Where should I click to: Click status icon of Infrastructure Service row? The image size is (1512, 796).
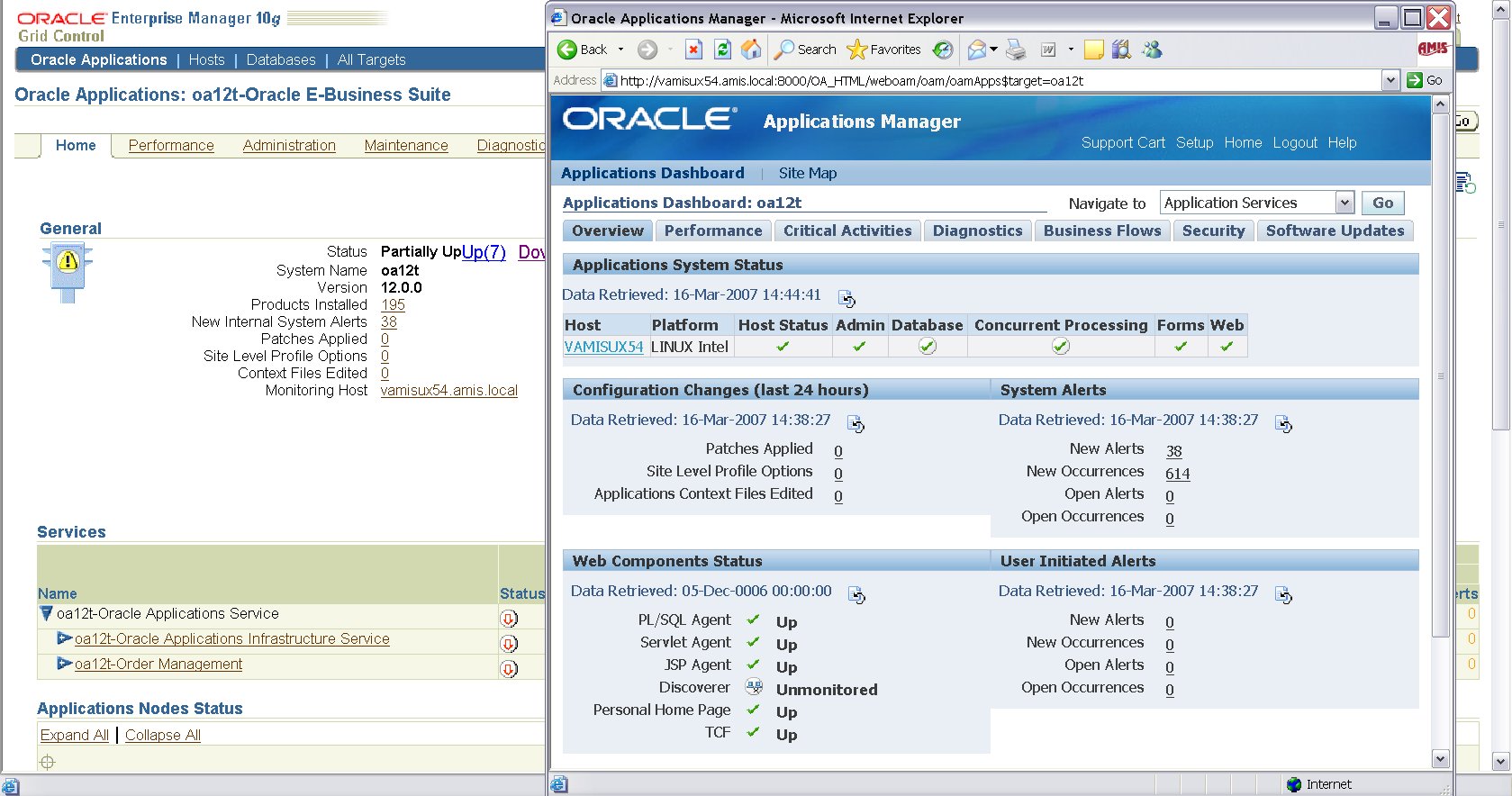tap(509, 644)
